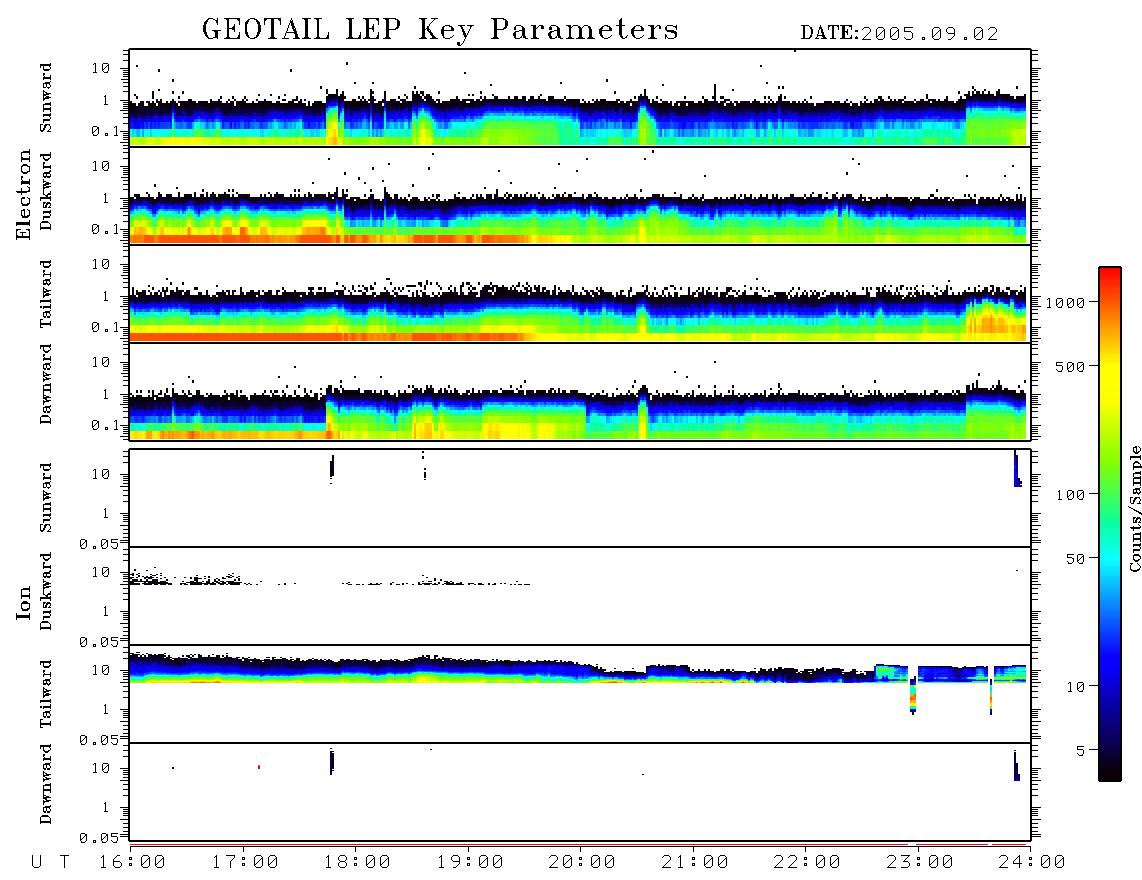The height and width of the screenshot is (880, 1142).
Task: Click the Electron Duskward spectrogram panel
Action: click(580, 195)
